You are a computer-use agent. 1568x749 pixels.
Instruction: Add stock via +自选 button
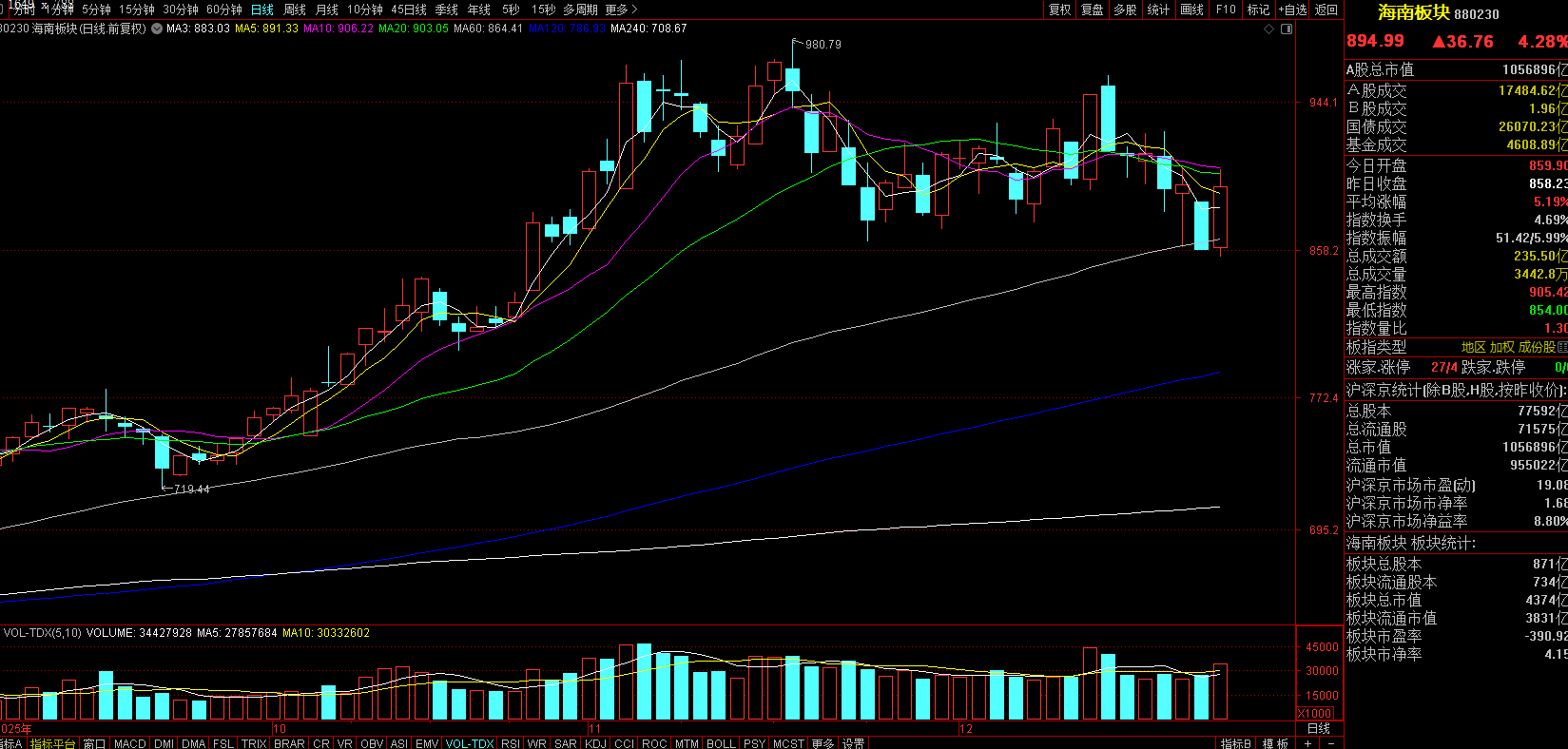coord(1292,10)
